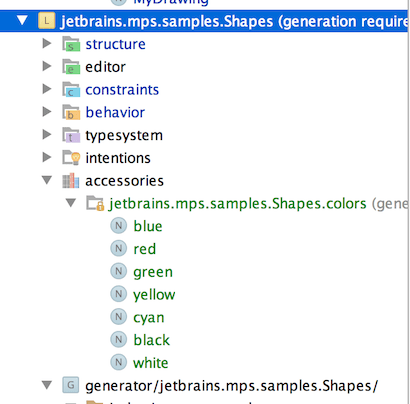This screenshot has width=410, height=404.
Task: Select the intentions aspect label
Action: pyautogui.click(x=118, y=158)
